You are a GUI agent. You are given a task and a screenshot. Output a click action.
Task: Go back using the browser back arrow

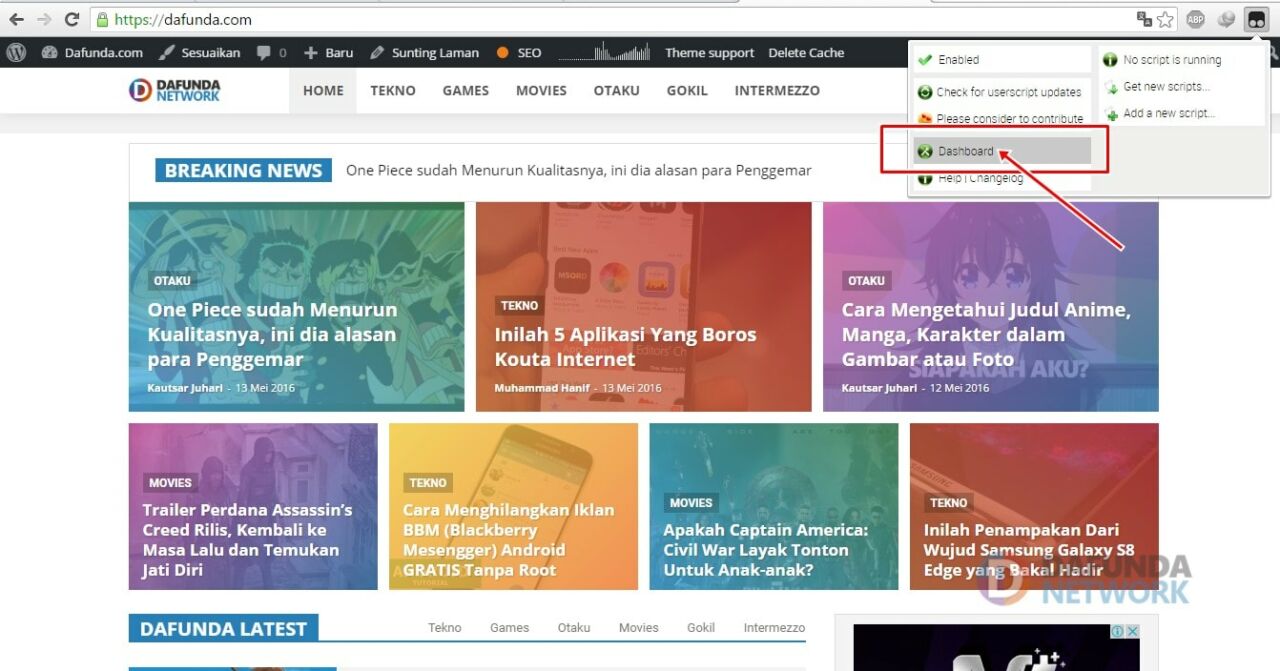pyautogui.click(x=17, y=19)
